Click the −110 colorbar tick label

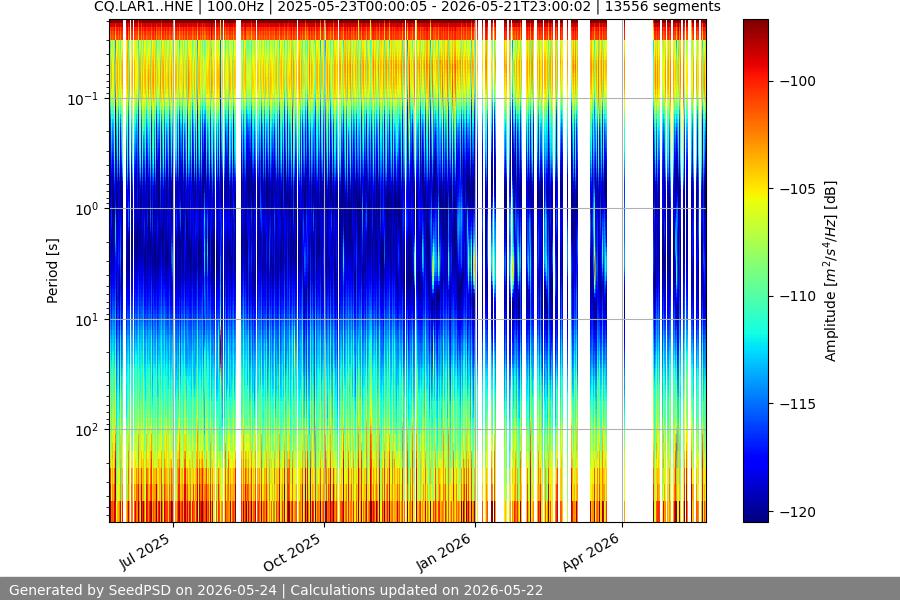pos(798,296)
